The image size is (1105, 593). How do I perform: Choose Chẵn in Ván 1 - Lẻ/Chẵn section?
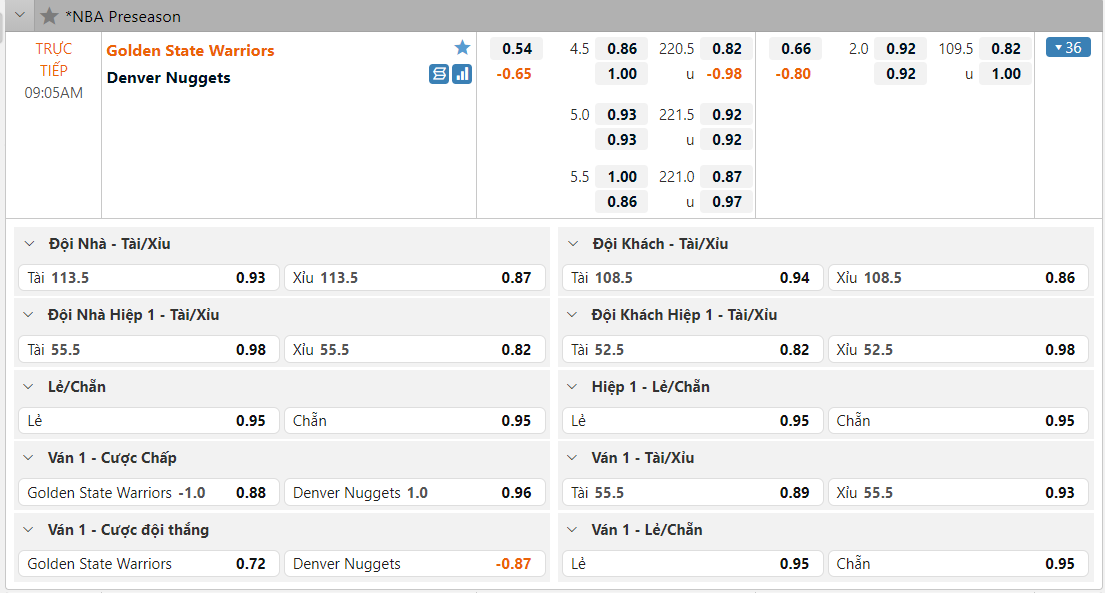[x=959, y=564]
